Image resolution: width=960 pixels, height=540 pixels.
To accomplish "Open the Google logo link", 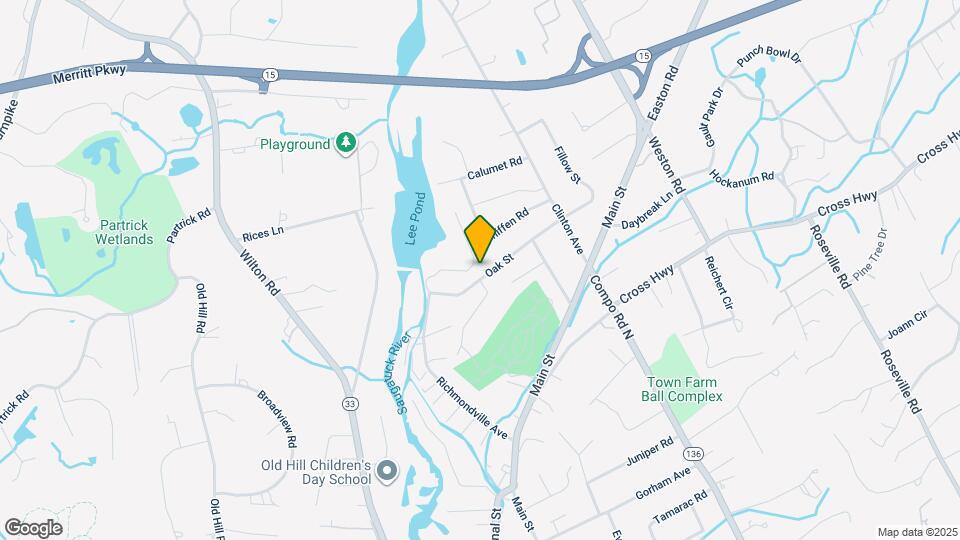I will pyautogui.click(x=33, y=528).
